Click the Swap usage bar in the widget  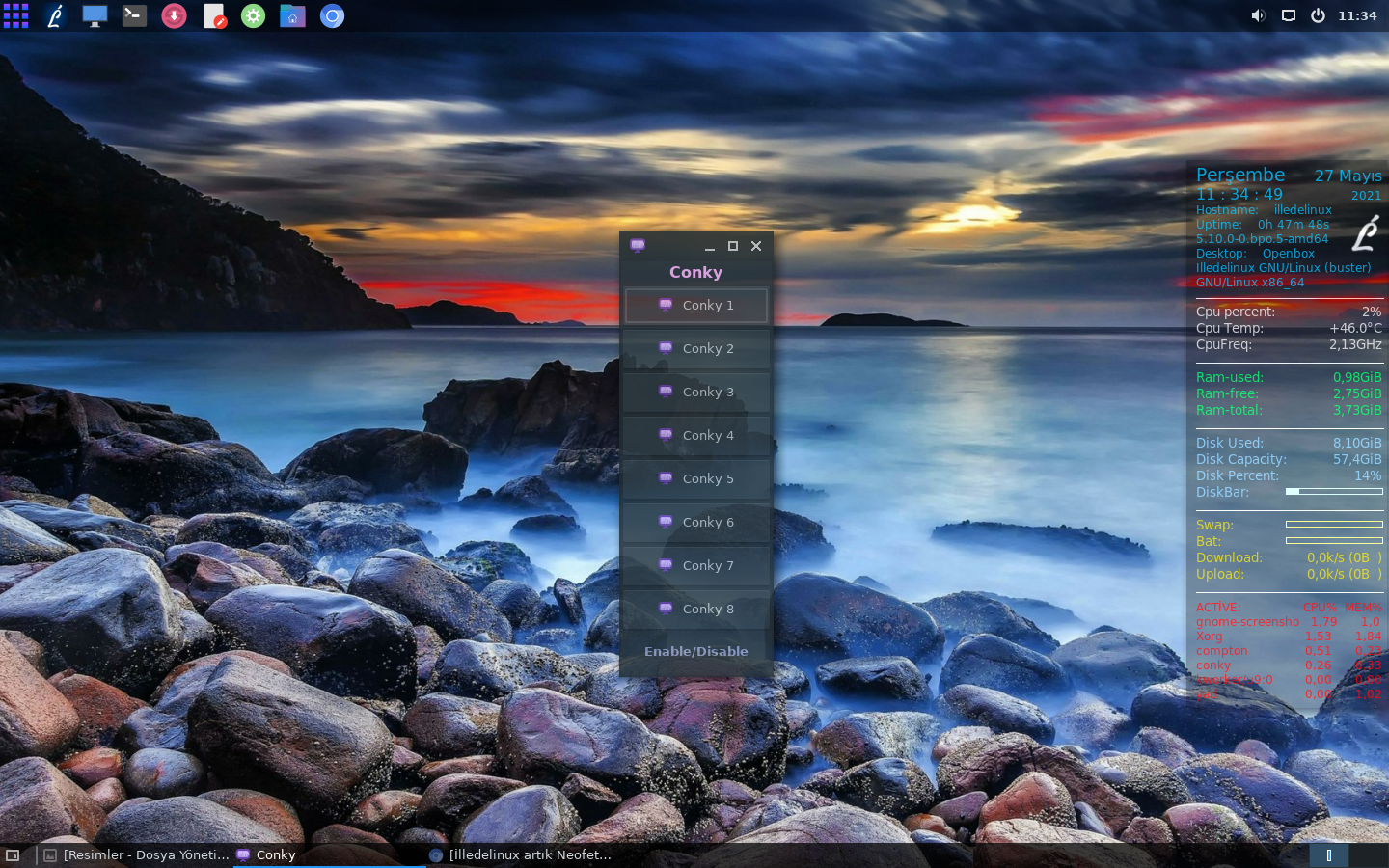click(1334, 525)
